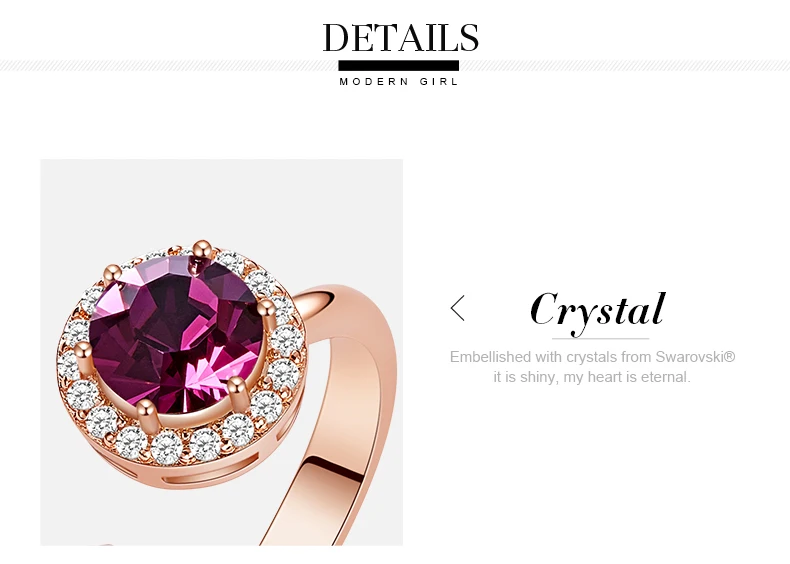Image resolution: width=790 pixels, height=564 pixels.
Task: Select the DETAILS heading
Action: [401, 38]
